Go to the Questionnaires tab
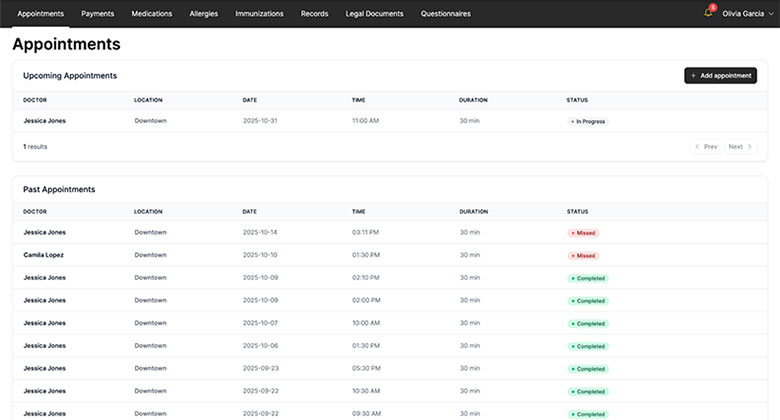The image size is (780, 420). [x=445, y=14]
